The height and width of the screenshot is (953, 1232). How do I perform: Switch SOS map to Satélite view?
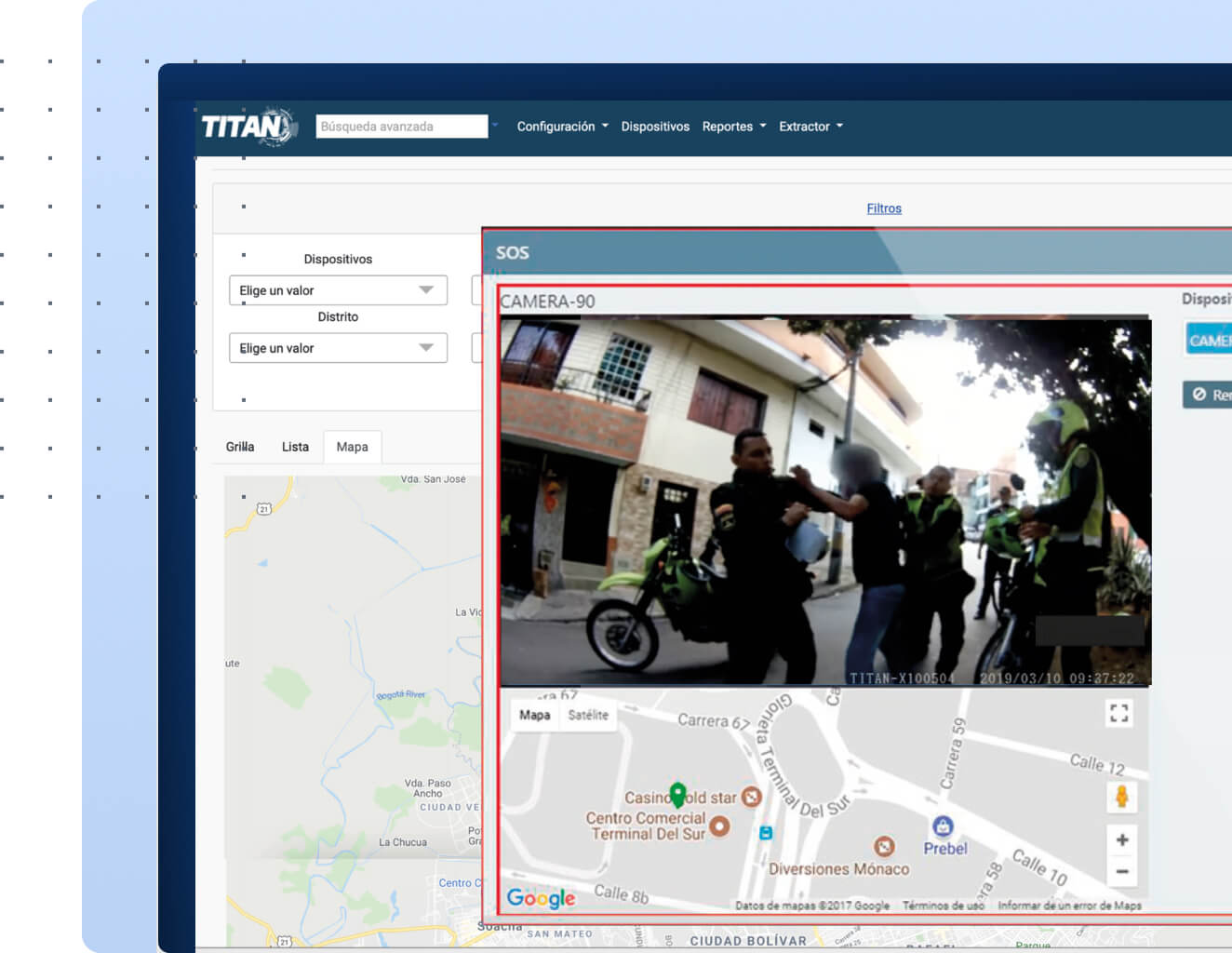588,715
